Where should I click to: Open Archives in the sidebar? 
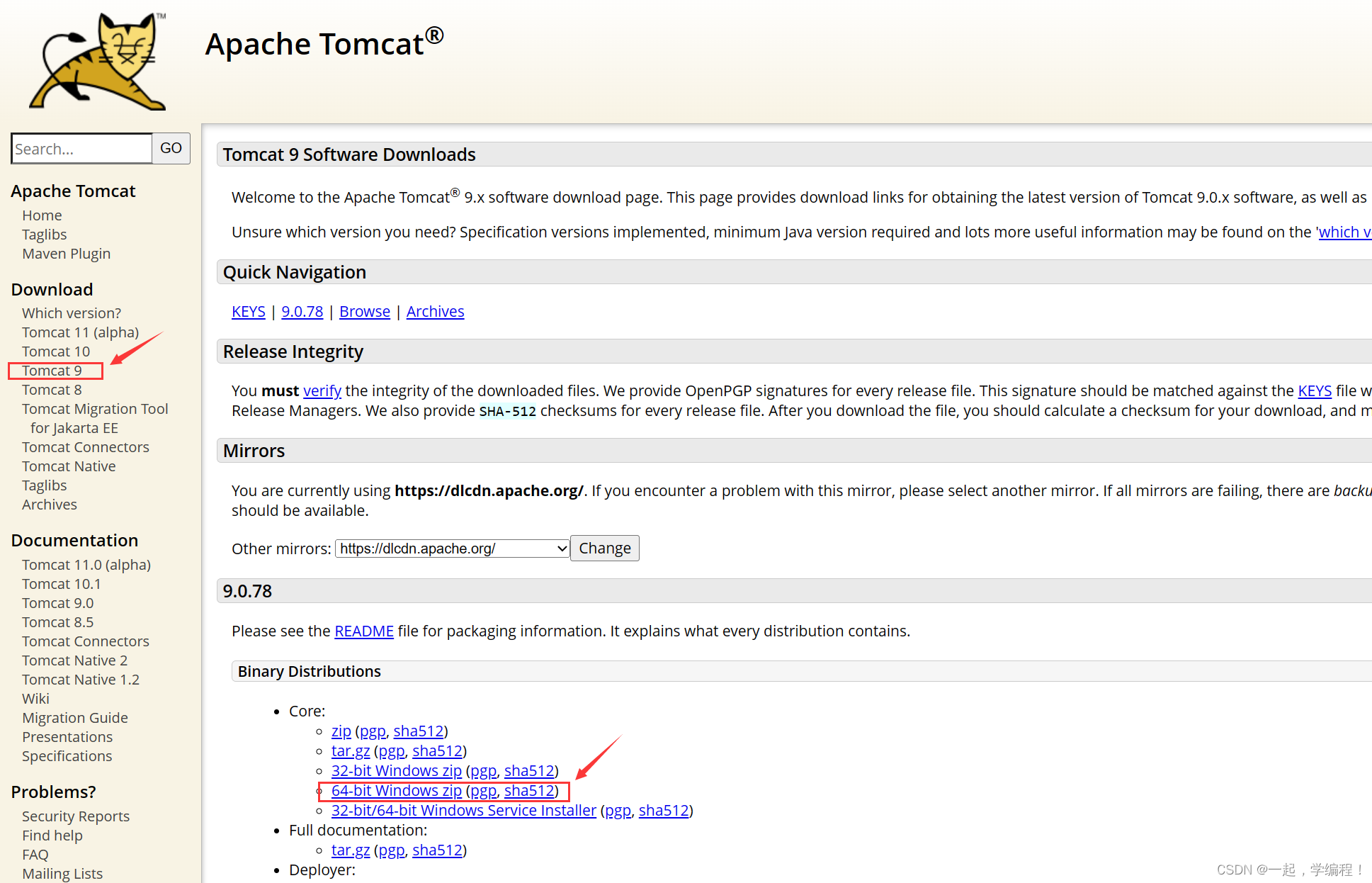pos(49,504)
